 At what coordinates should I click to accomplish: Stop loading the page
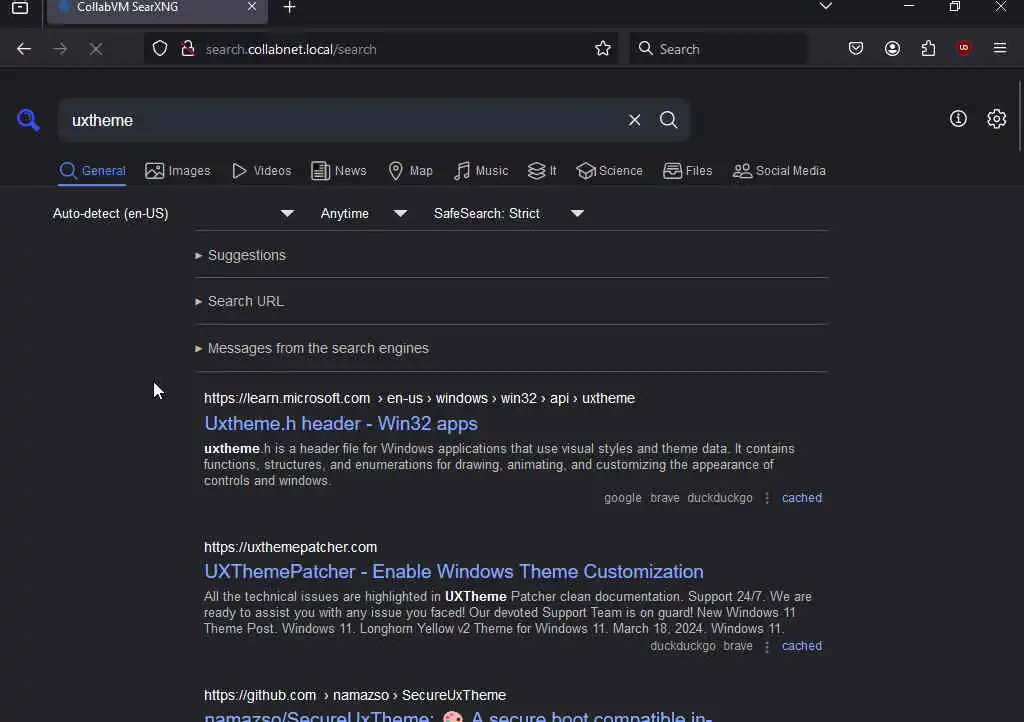[x=96, y=49]
